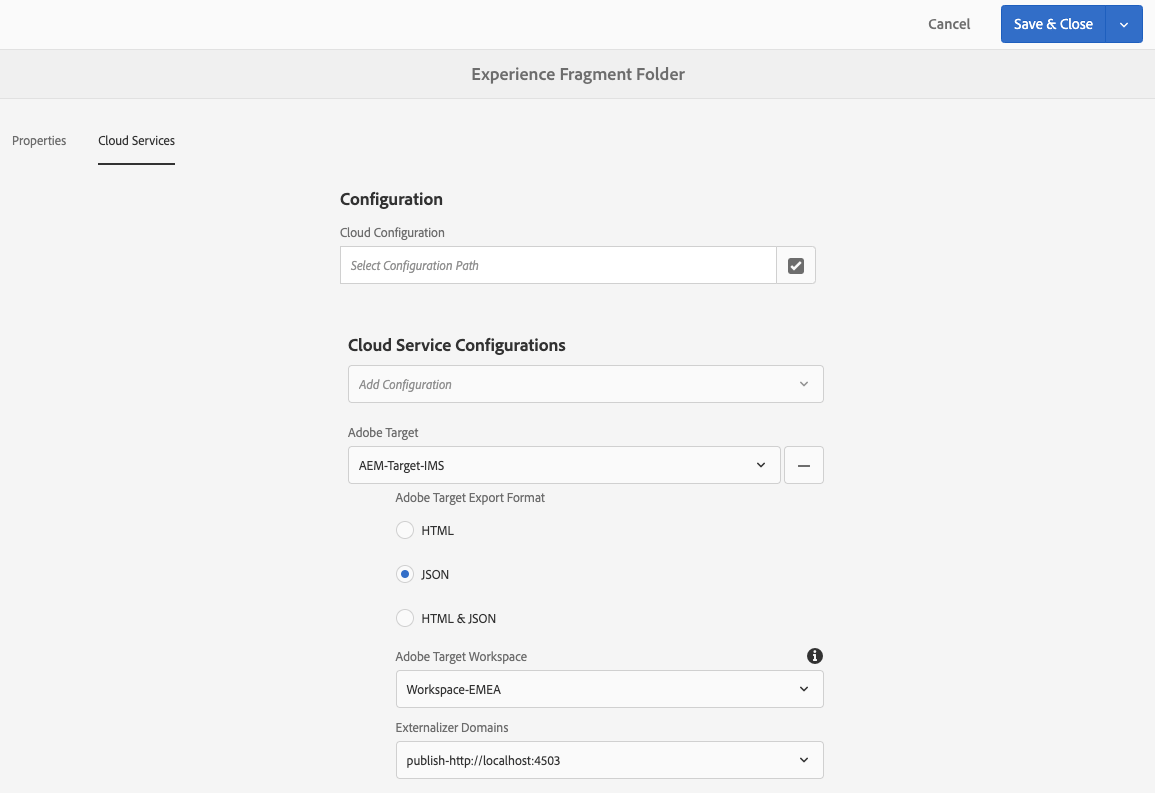Click the dropdown chevron on the Adobe Target field
The width and height of the screenshot is (1155, 793).
(x=761, y=465)
